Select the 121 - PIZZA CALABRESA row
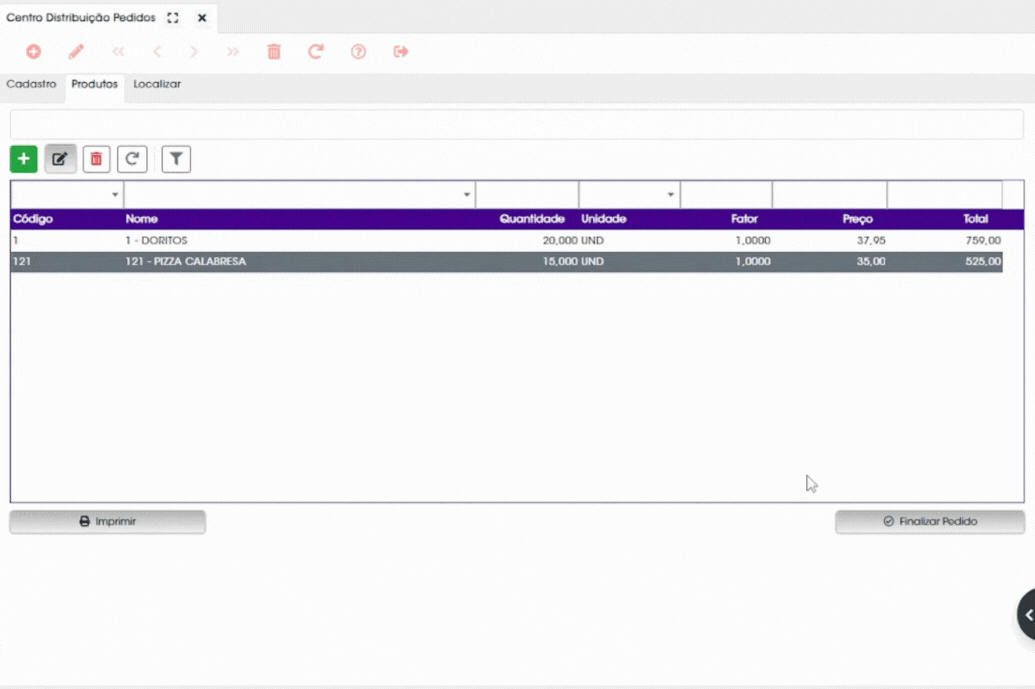 tap(506, 261)
